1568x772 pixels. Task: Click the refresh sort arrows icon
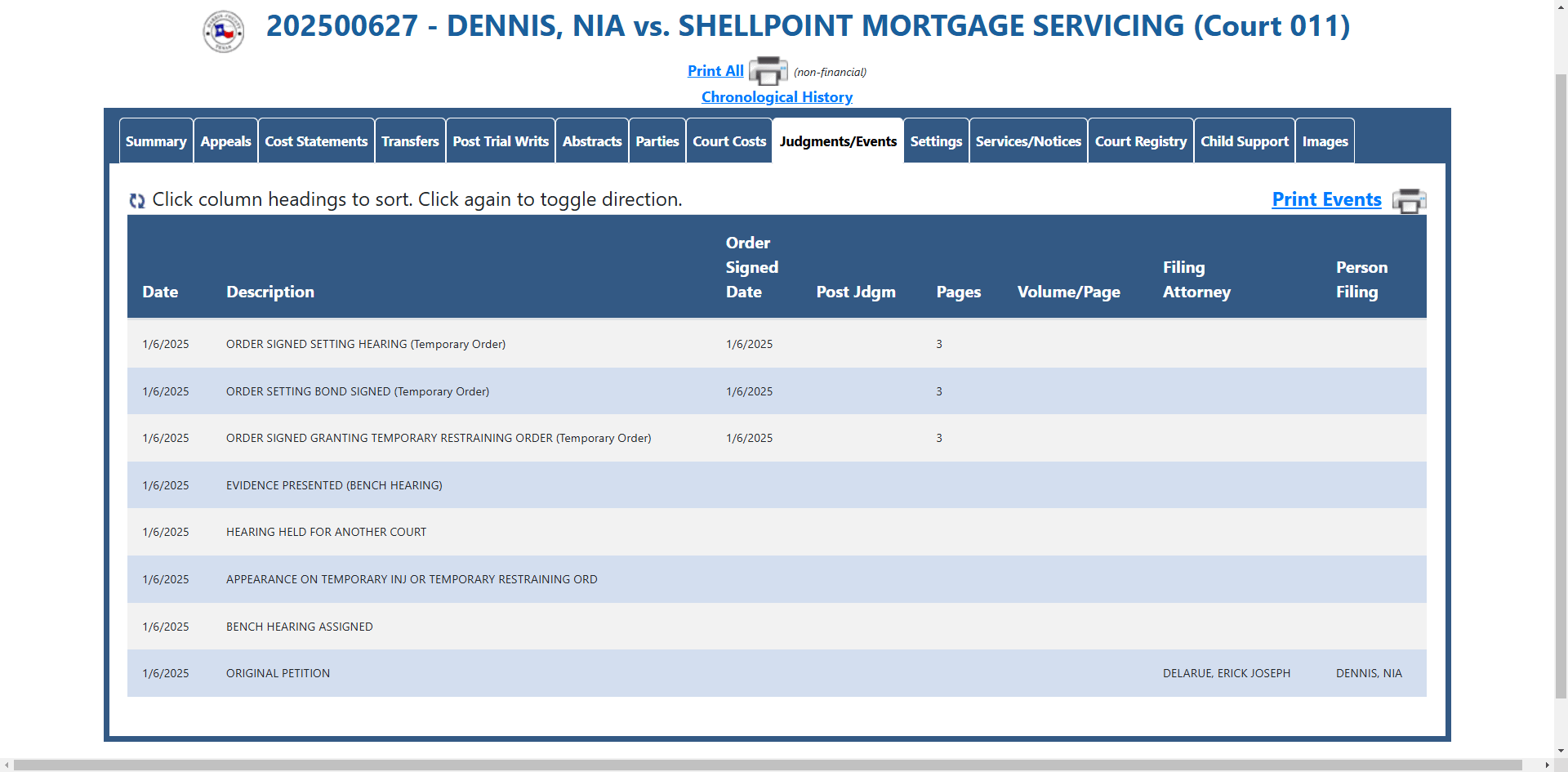point(137,200)
